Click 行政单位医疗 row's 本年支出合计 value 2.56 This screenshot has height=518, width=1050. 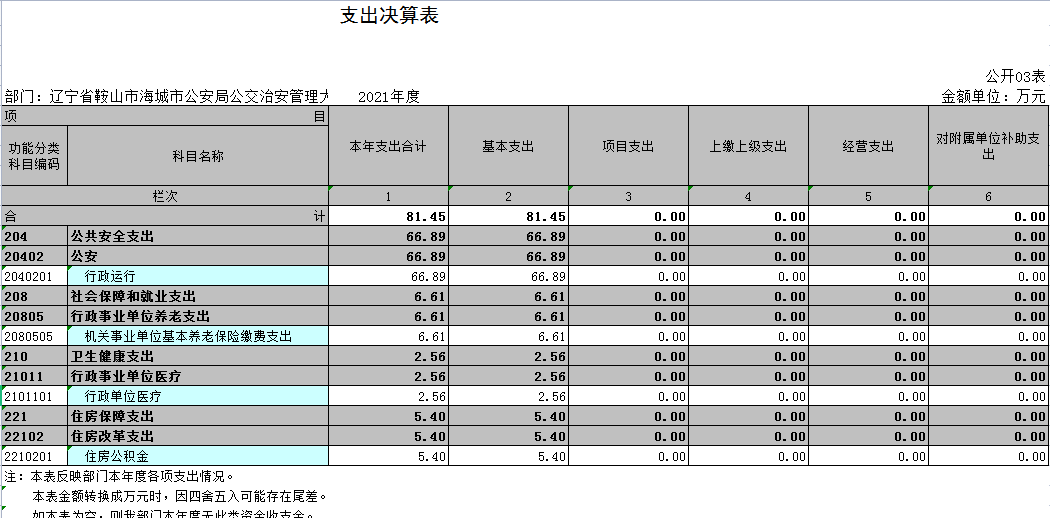pyautogui.click(x=388, y=397)
